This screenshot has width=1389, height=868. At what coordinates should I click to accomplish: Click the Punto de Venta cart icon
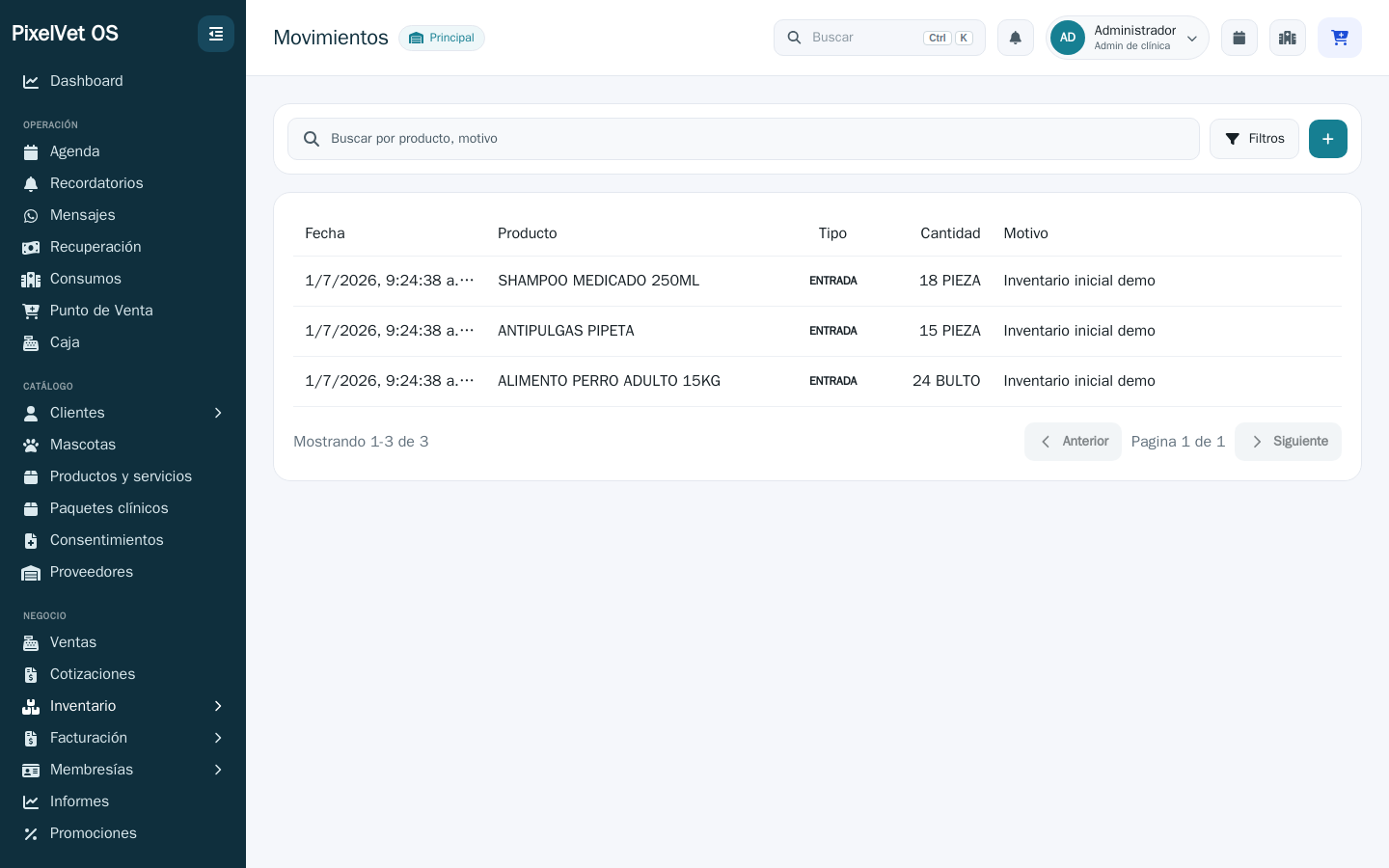31,312
